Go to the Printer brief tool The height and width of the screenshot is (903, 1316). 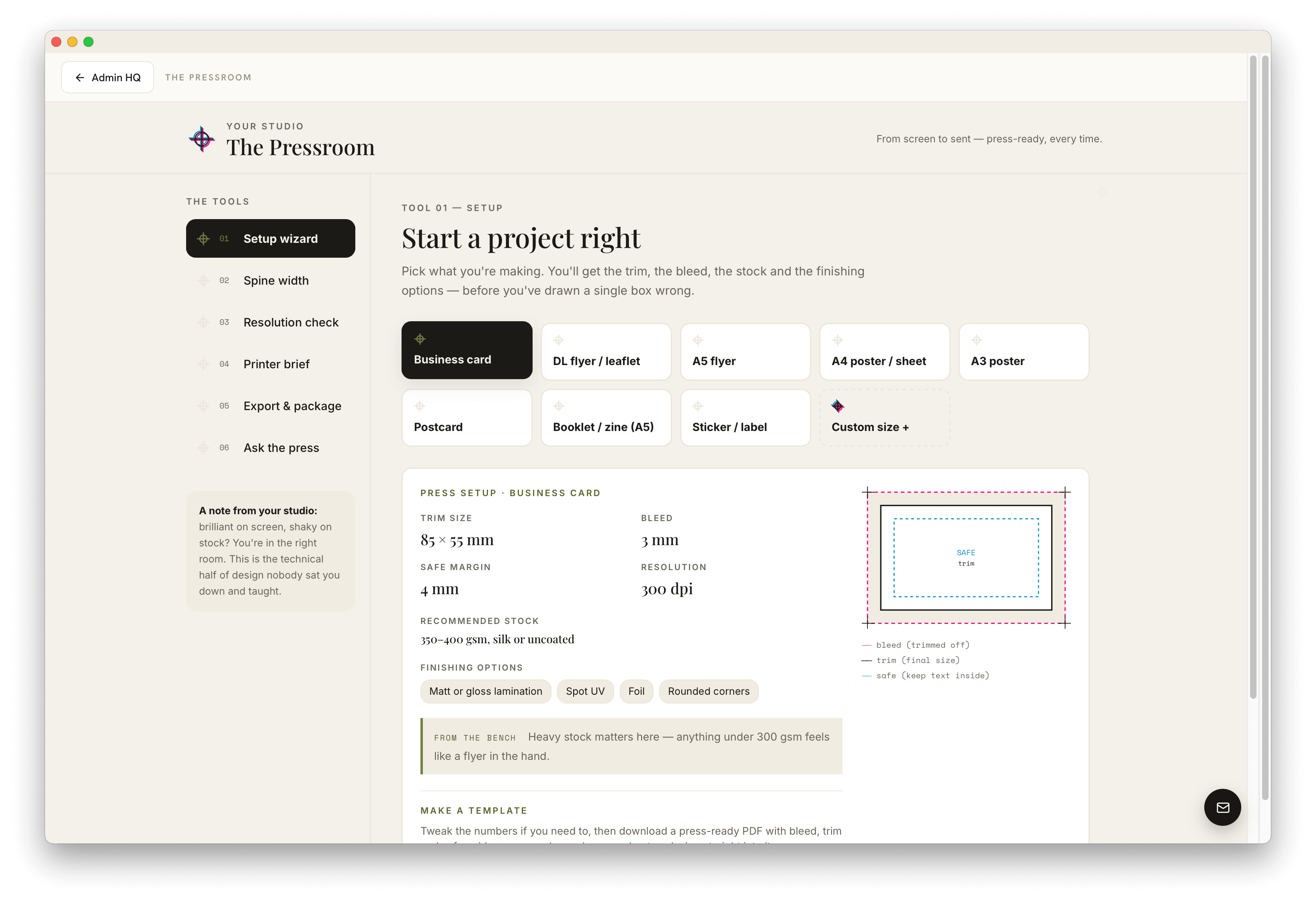[x=271, y=364]
